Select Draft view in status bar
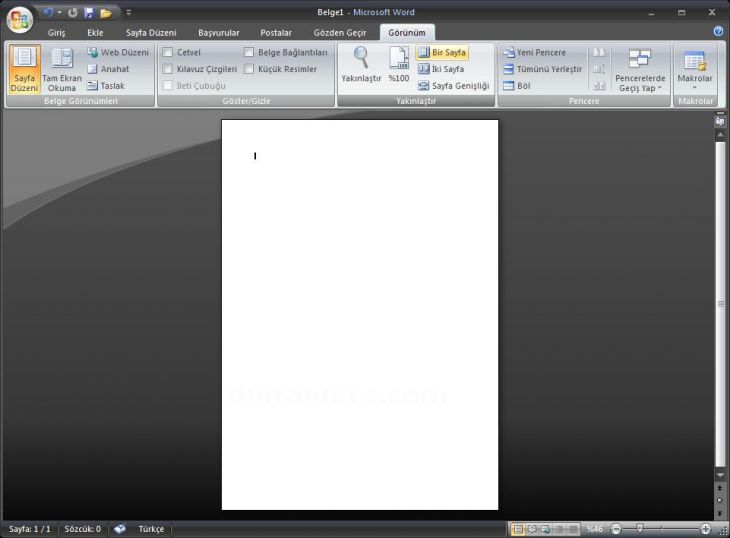730x538 pixels. pyautogui.click(x=573, y=529)
